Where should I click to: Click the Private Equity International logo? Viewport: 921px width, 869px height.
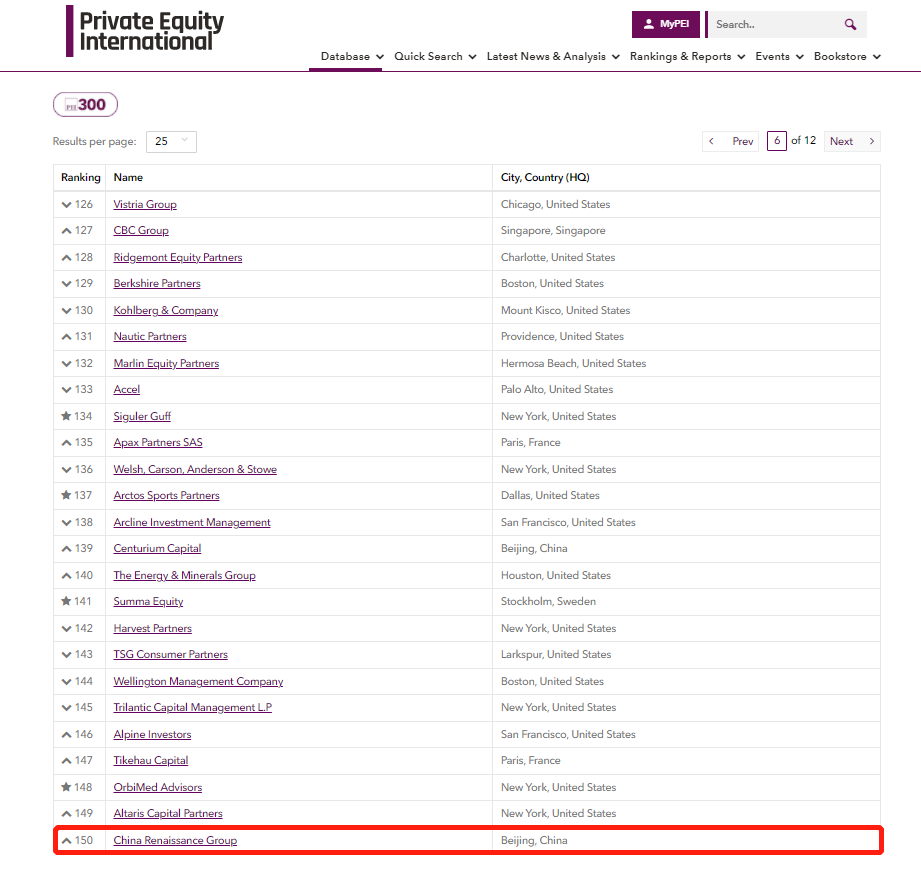pos(146,31)
